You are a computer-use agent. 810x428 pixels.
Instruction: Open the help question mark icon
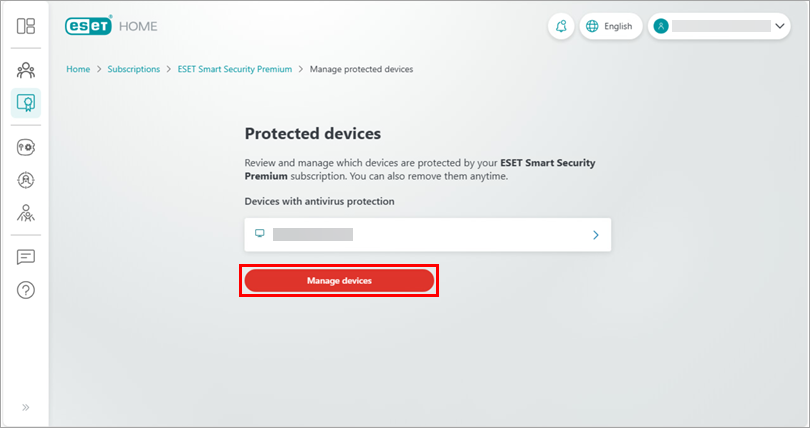[x=26, y=290]
